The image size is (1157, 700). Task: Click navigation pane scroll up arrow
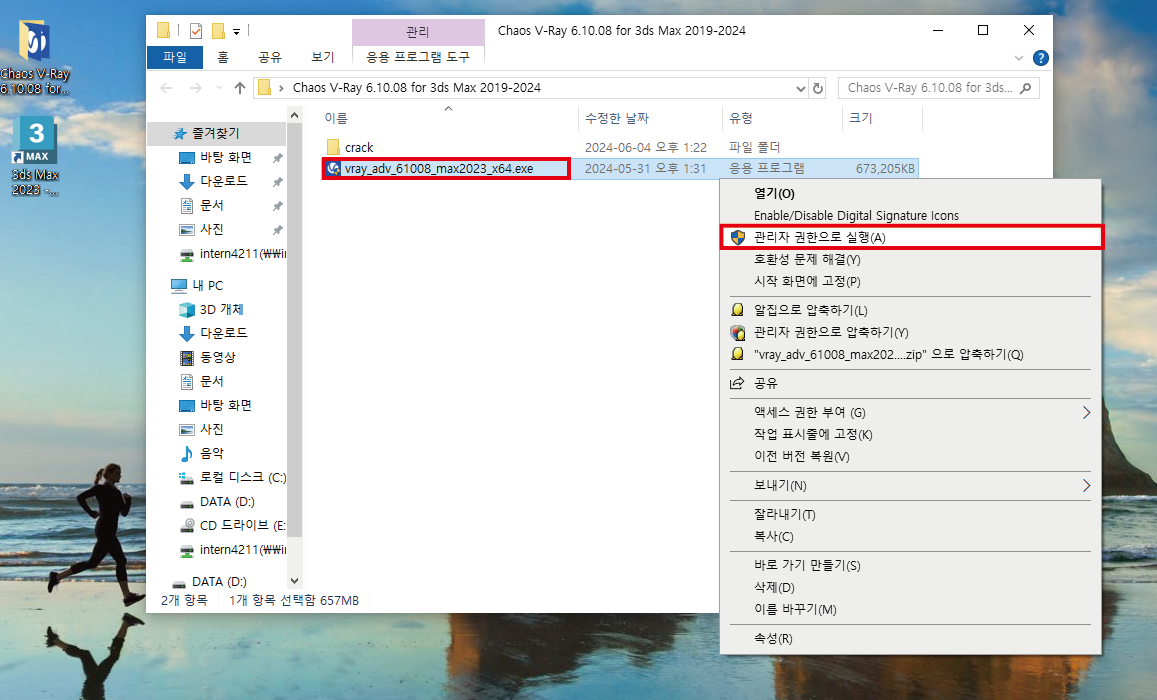point(294,115)
